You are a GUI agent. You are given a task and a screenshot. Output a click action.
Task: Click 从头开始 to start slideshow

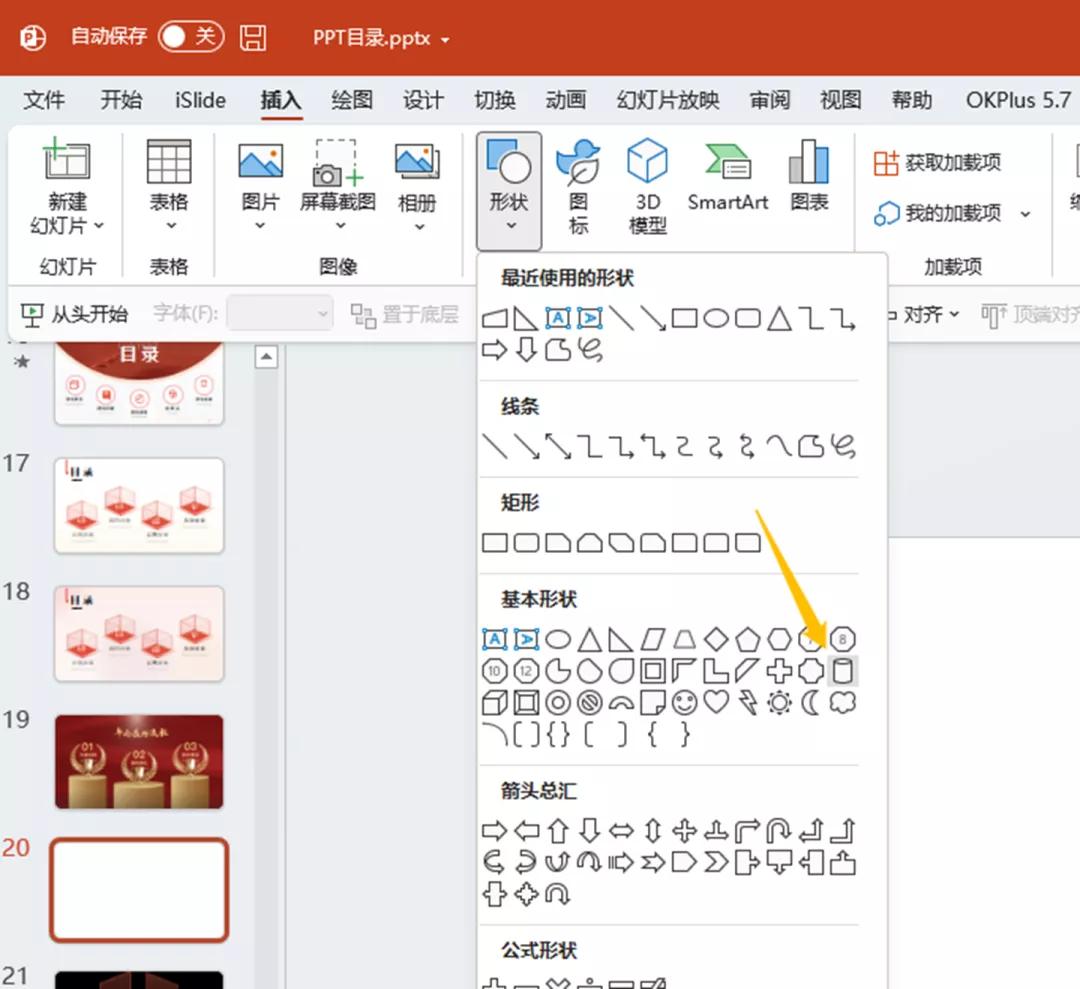click(x=76, y=314)
